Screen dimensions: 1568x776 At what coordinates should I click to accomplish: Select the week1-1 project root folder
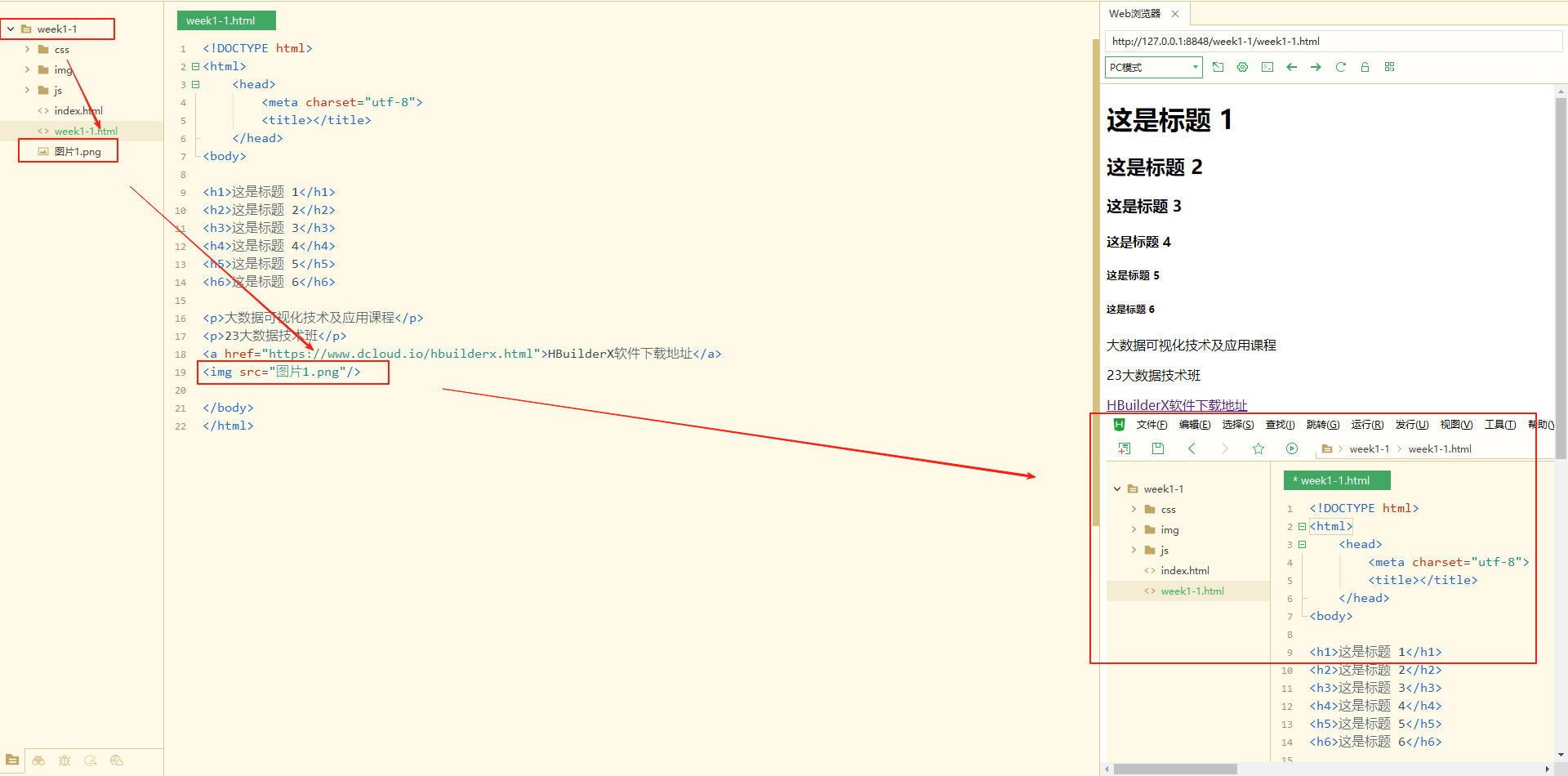[57, 29]
